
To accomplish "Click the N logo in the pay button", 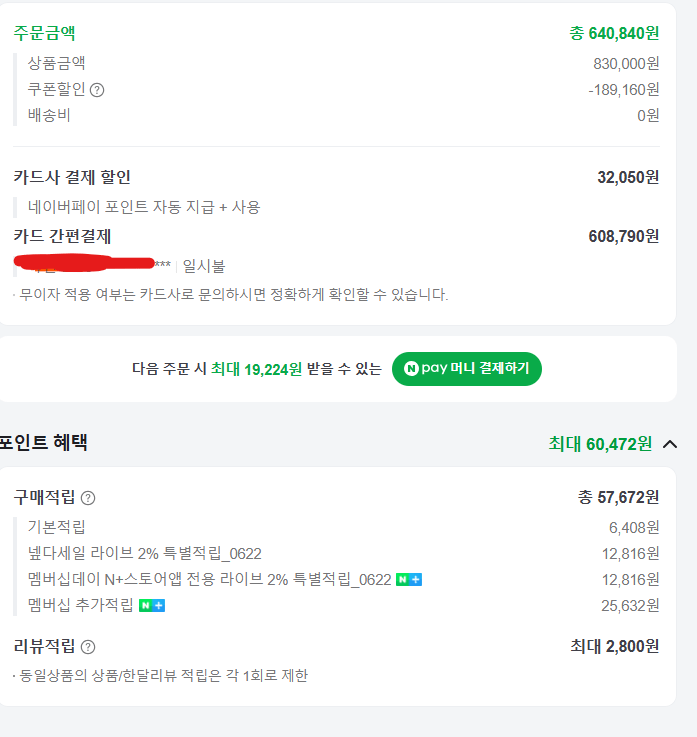I will click(411, 368).
